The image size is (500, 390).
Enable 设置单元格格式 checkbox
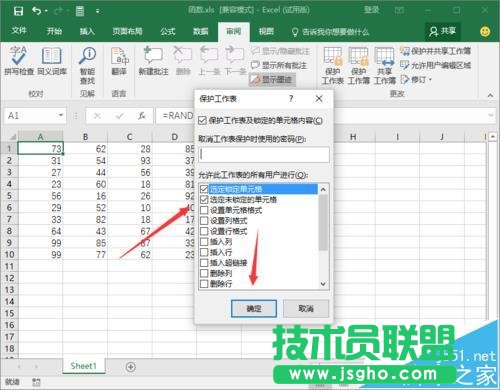tap(204, 210)
